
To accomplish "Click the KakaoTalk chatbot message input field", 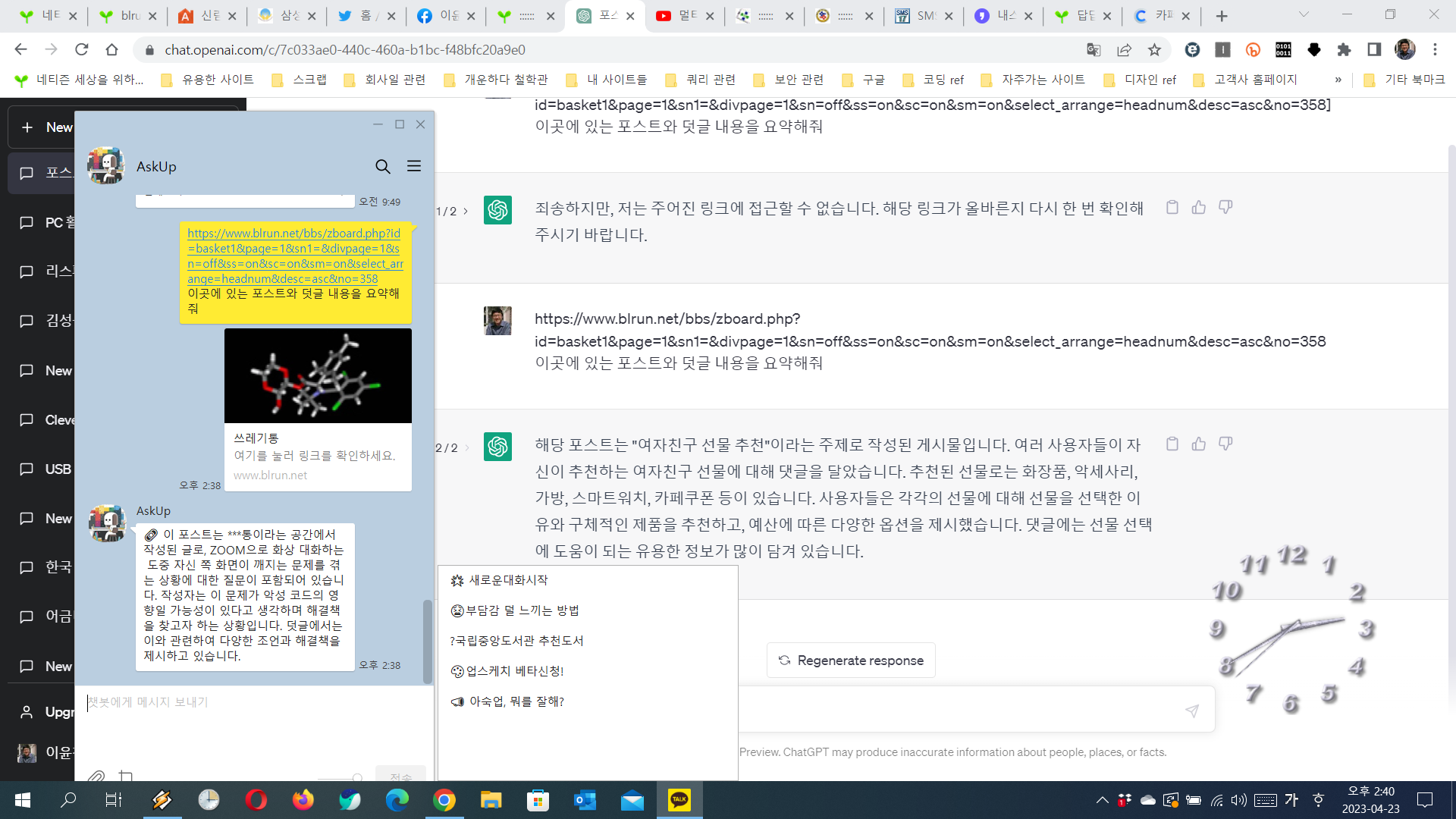I will pyautogui.click(x=254, y=724).
